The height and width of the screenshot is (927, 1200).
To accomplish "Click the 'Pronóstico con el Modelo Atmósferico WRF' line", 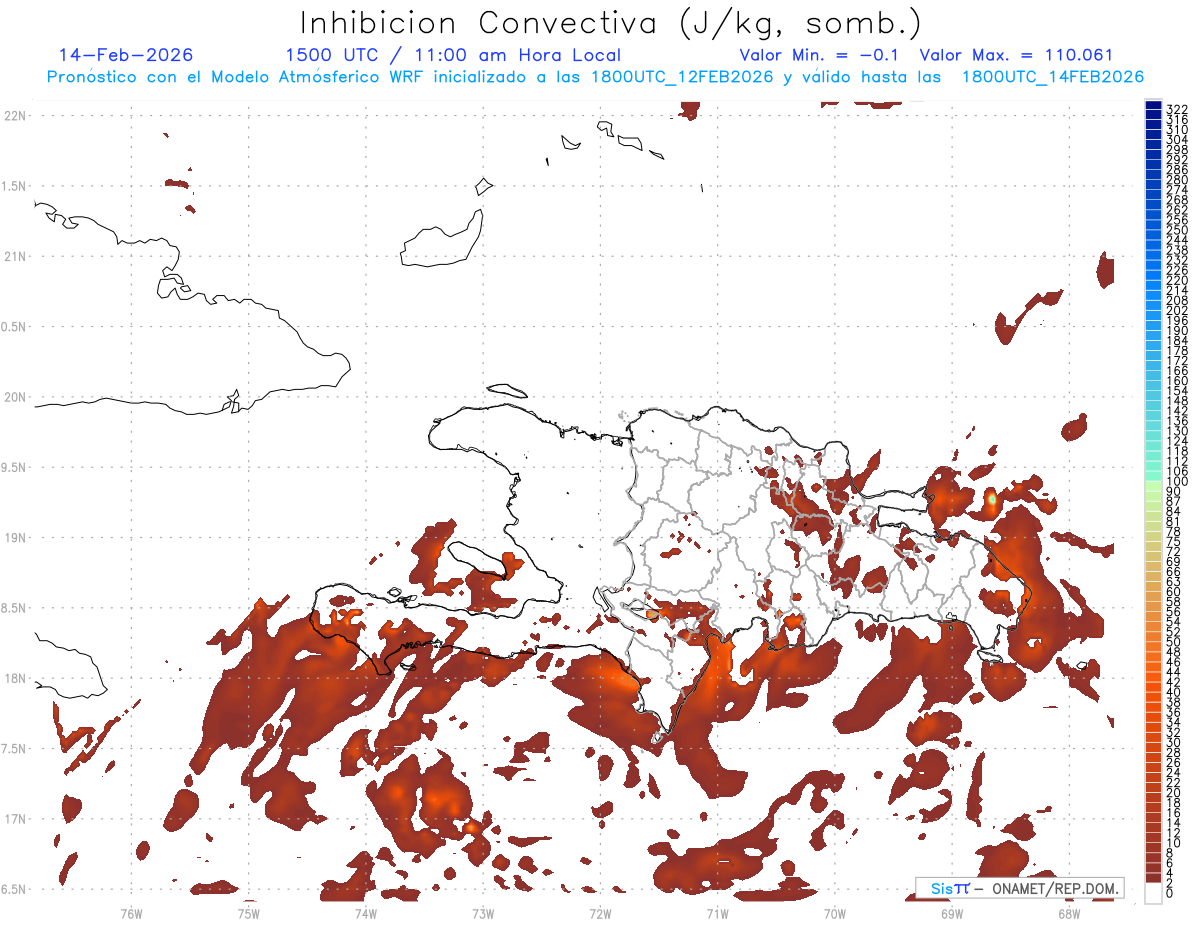I will (x=595, y=77).
